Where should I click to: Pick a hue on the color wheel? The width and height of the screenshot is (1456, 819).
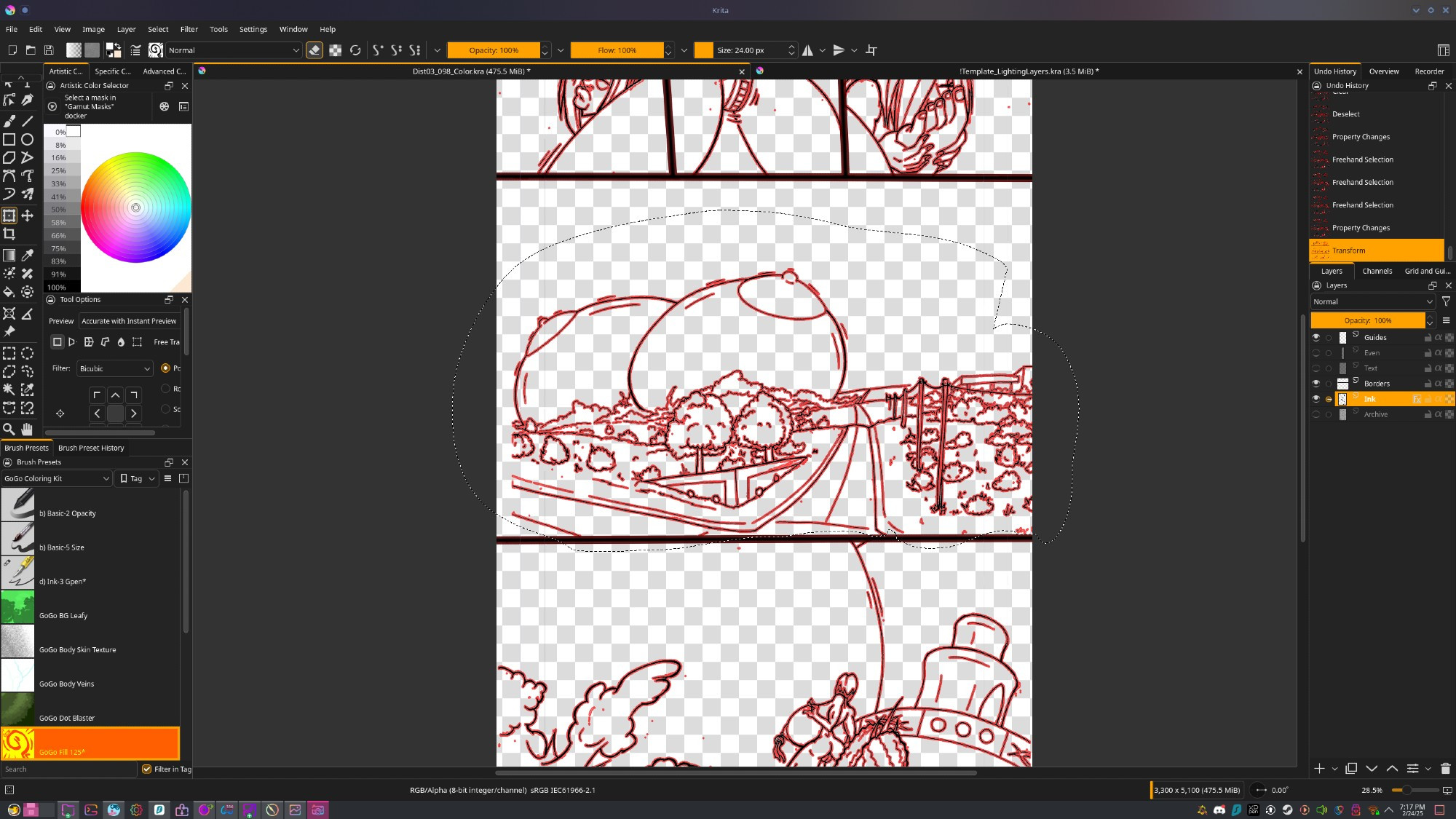pos(135,207)
